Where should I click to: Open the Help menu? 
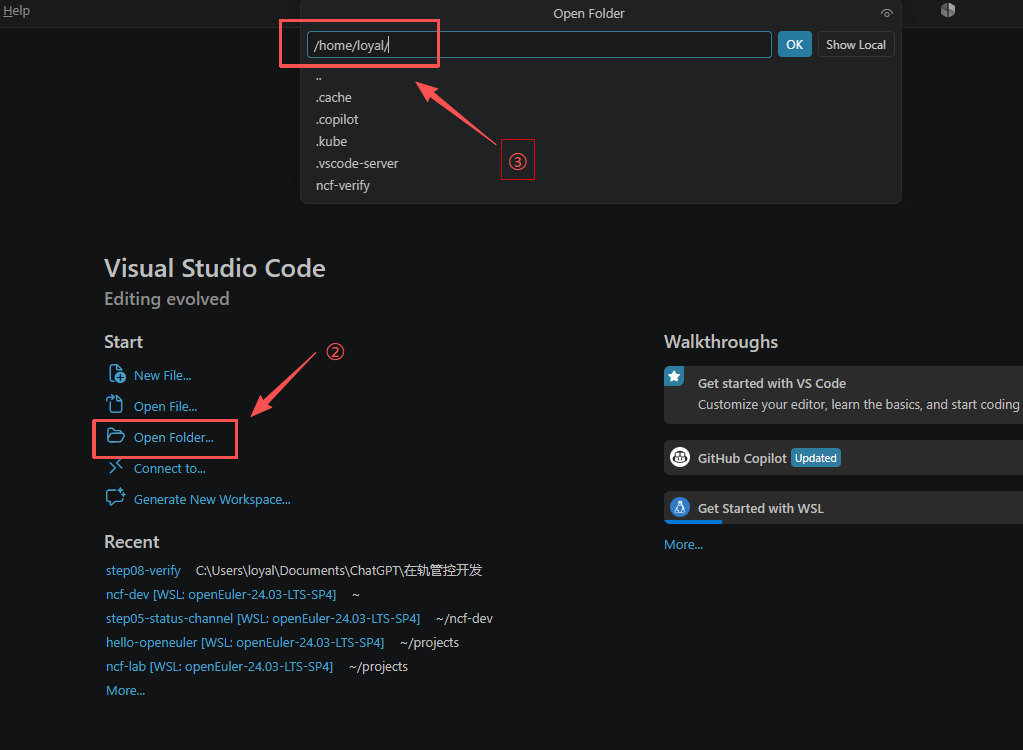coord(16,11)
